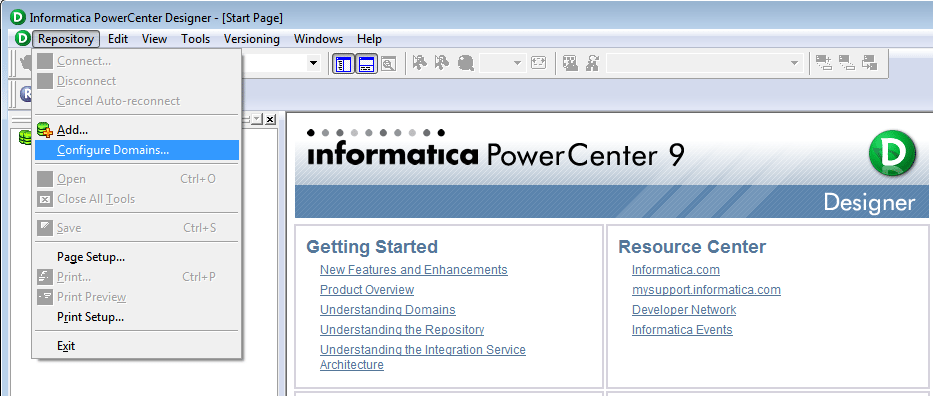Select Print Preview menu entry
Screen dimensions: 933x396
point(137,297)
